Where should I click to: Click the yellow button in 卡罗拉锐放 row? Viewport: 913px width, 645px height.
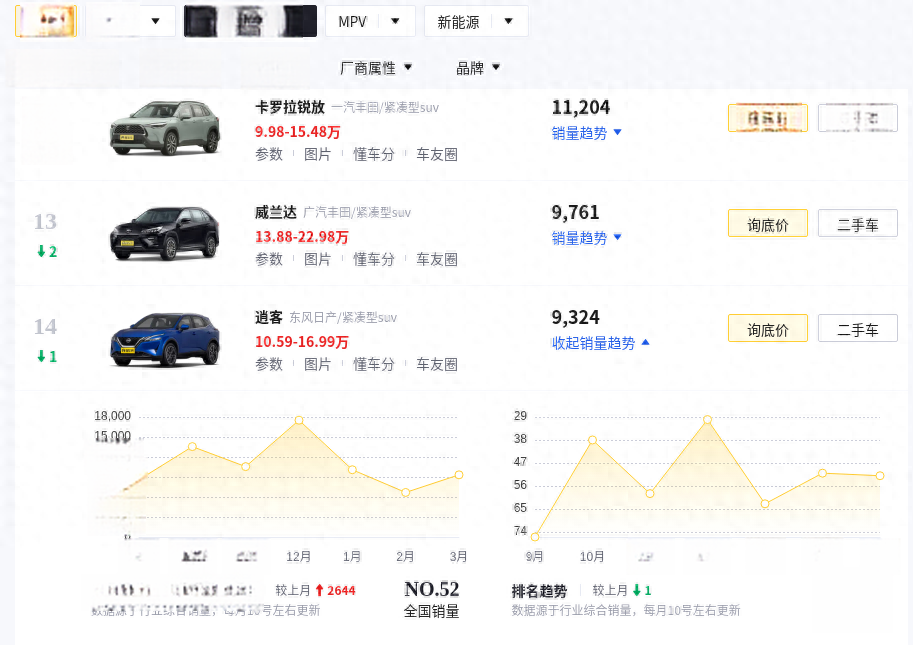(768, 118)
